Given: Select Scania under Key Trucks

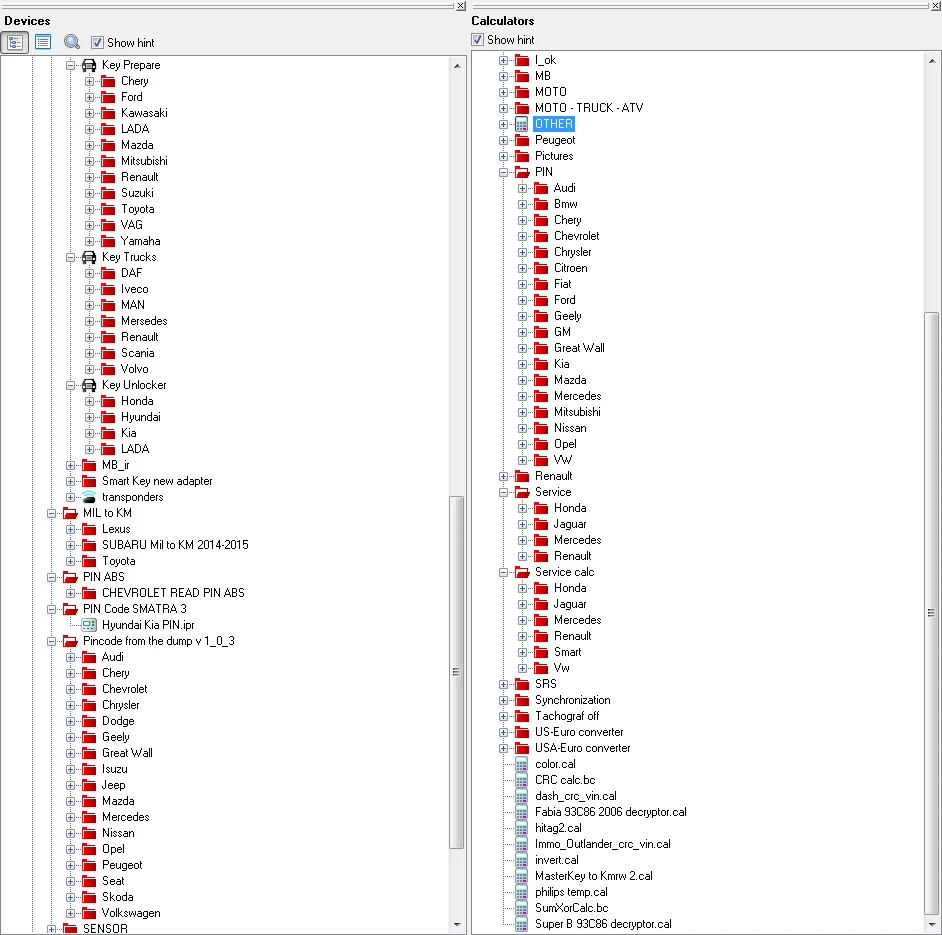Looking at the screenshot, I should (138, 353).
